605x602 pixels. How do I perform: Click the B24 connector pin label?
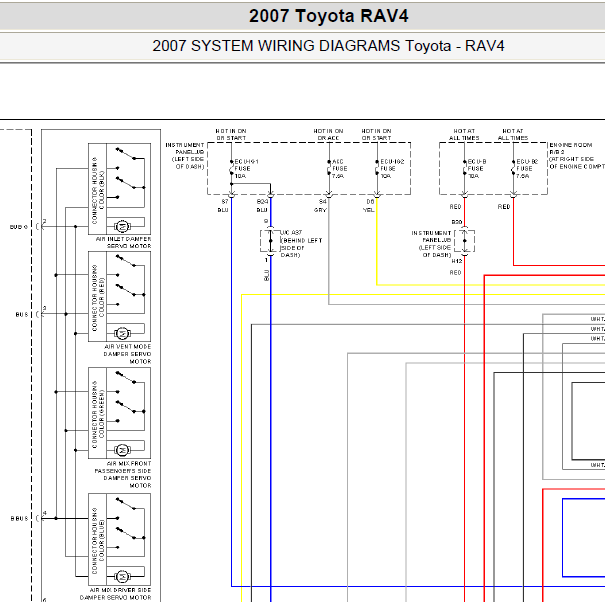(x=262, y=201)
